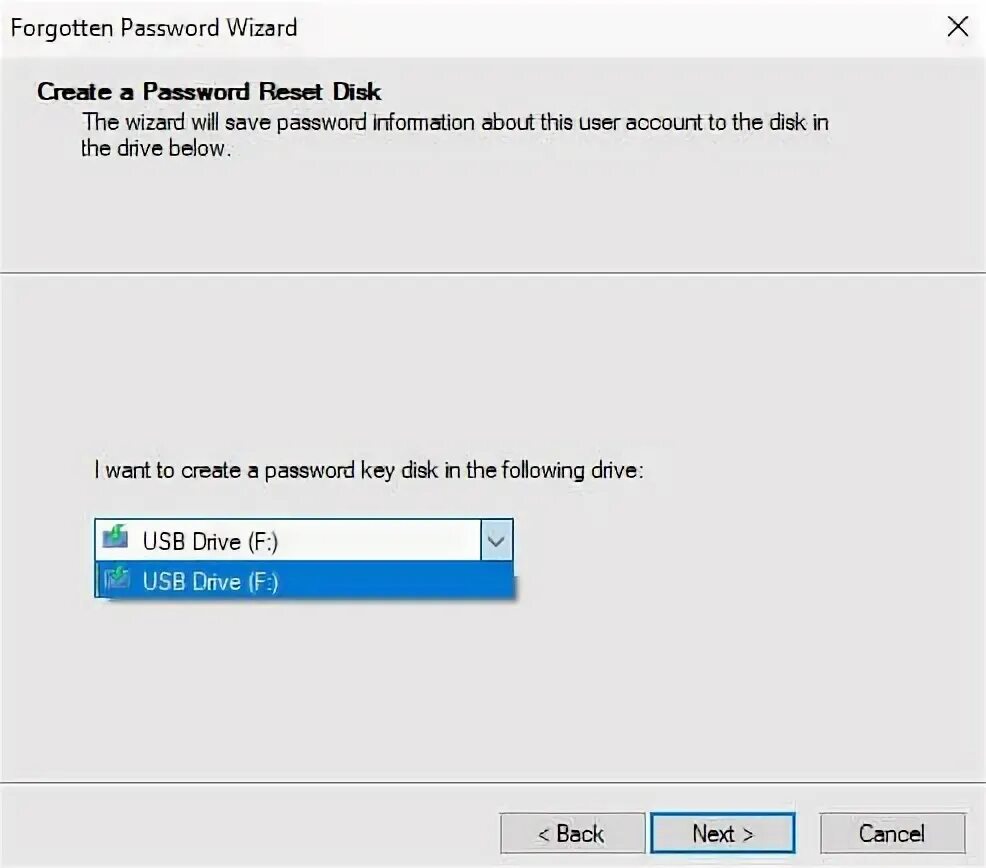The height and width of the screenshot is (868, 986).
Task: Return to previous step with Back
Action: tap(572, 833)
